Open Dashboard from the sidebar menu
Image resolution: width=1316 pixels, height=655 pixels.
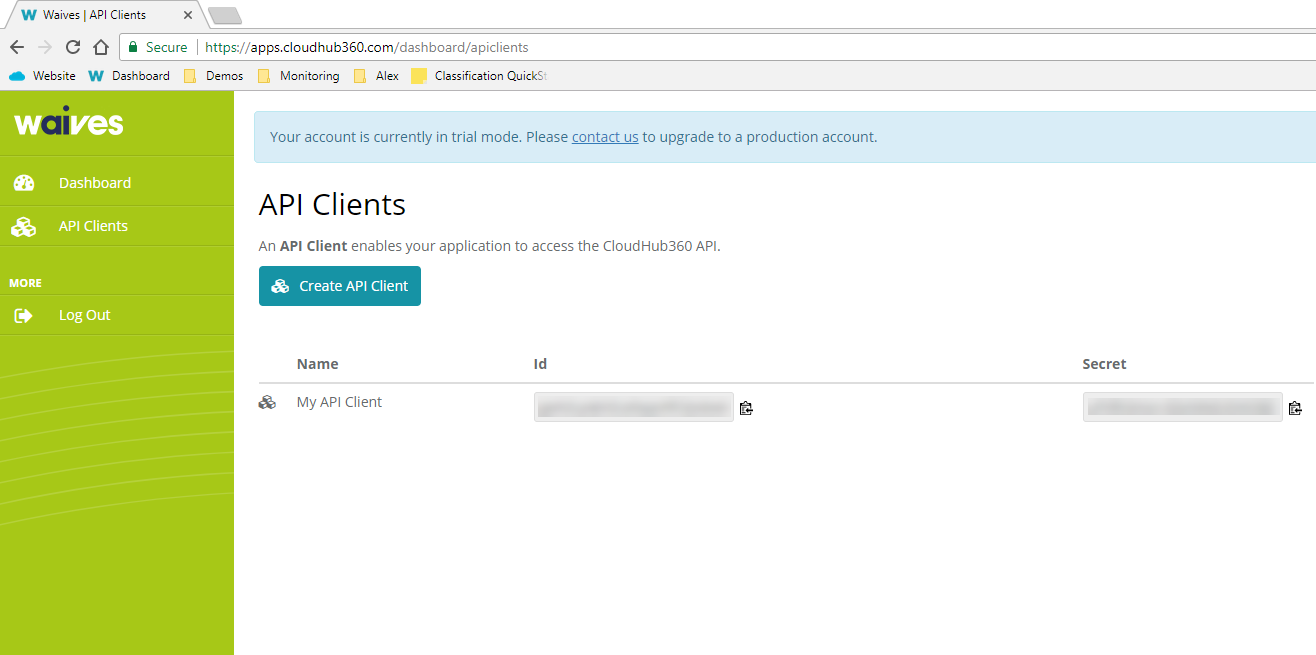click(x=117, y=183)
